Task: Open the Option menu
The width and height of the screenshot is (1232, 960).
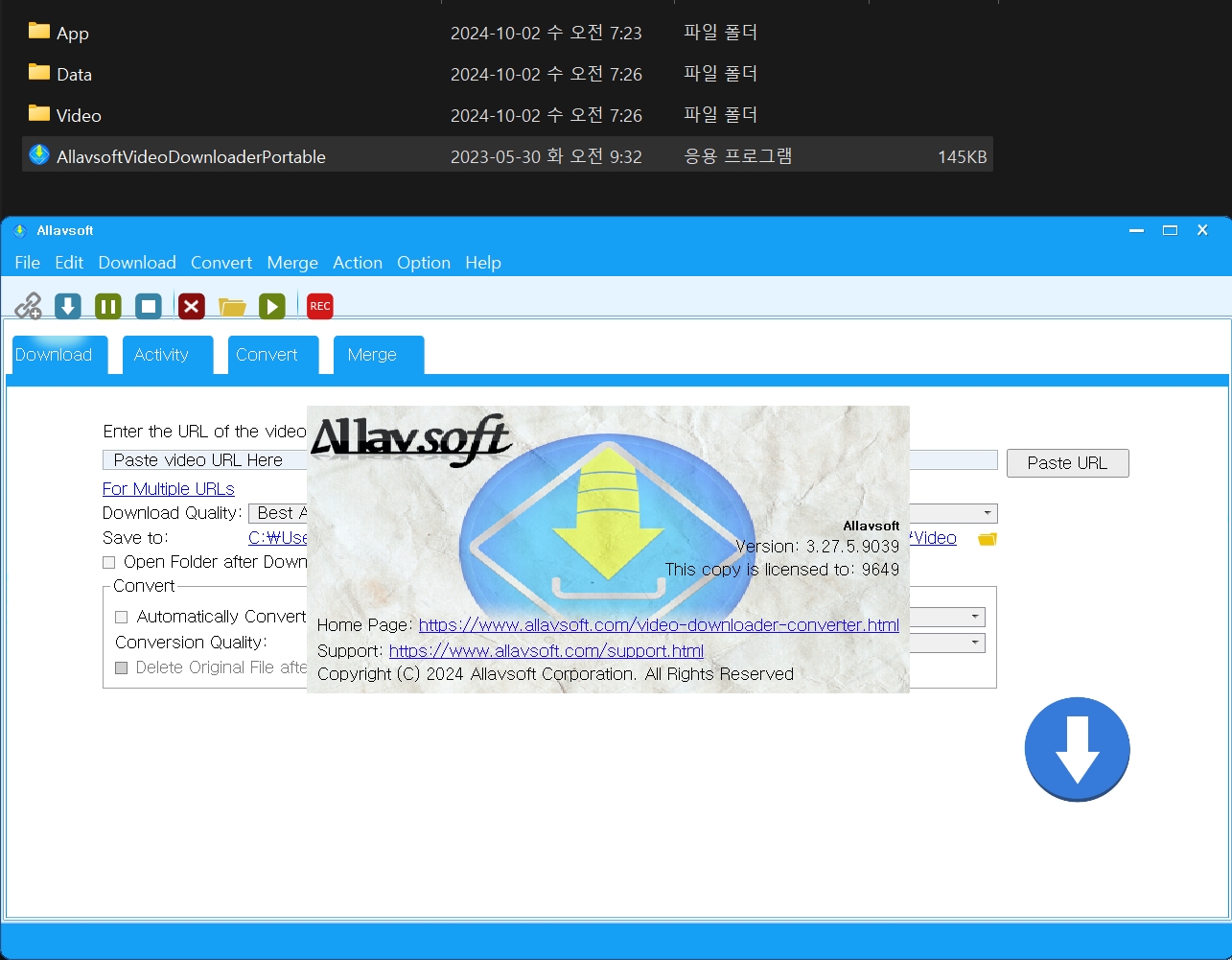Action: coord(424,263)
